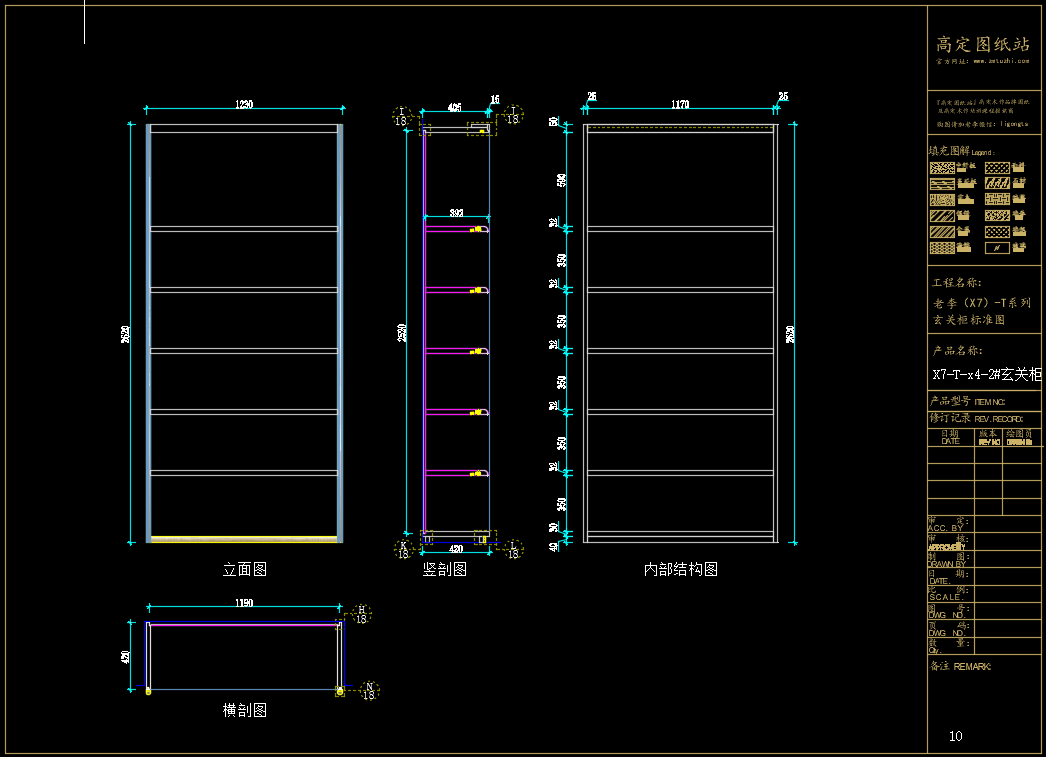
Task: Select the 立面图 drawing title
Action: (245, 569)
